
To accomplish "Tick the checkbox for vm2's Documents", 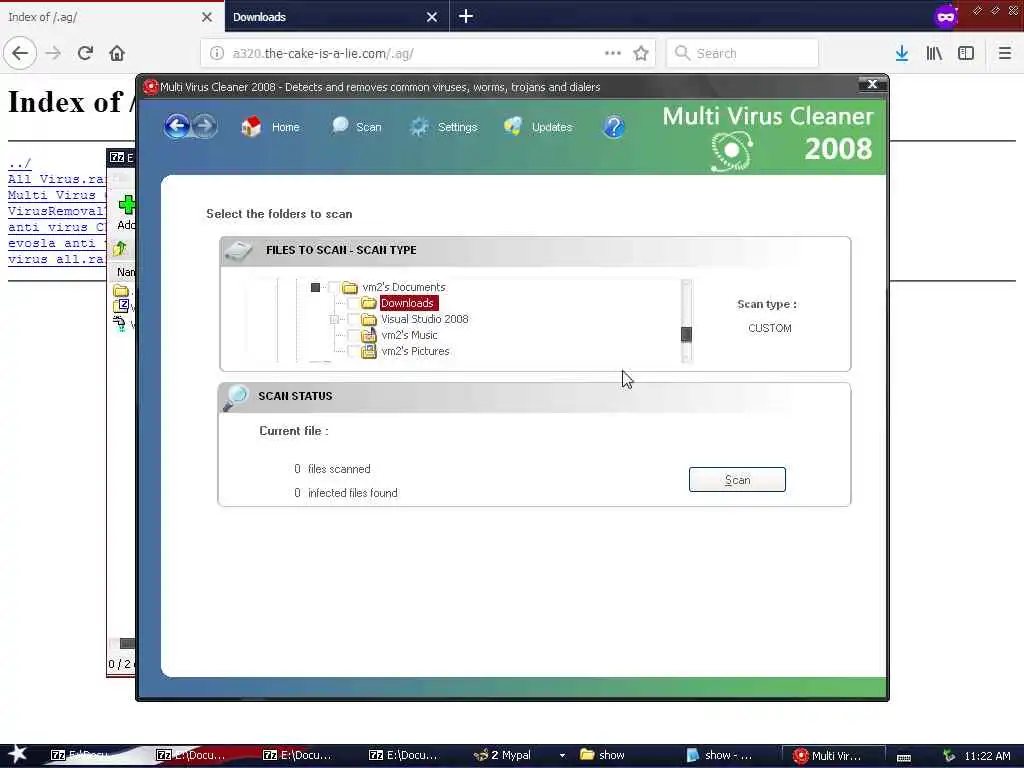I will (334, 287).
